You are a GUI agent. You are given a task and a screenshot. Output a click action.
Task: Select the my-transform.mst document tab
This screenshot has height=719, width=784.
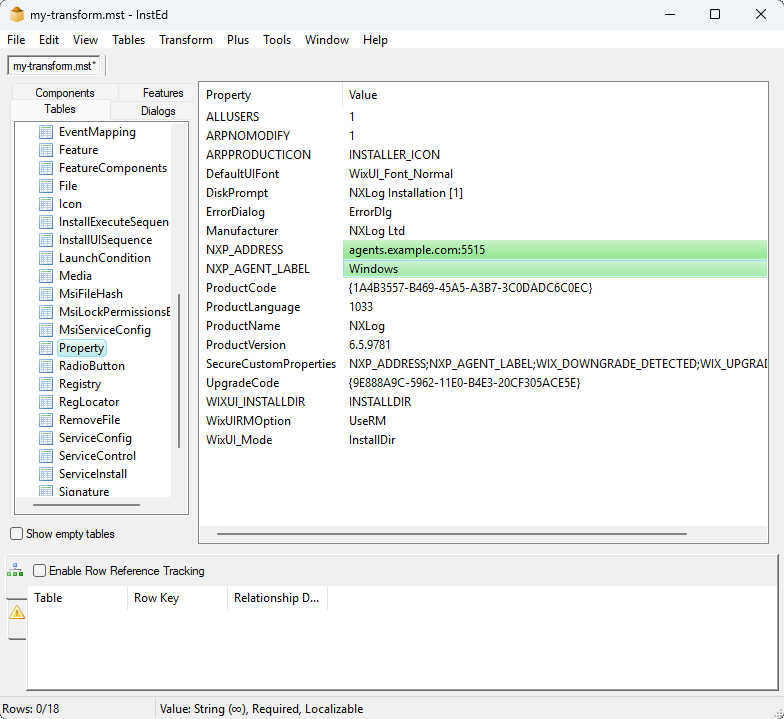55,66
